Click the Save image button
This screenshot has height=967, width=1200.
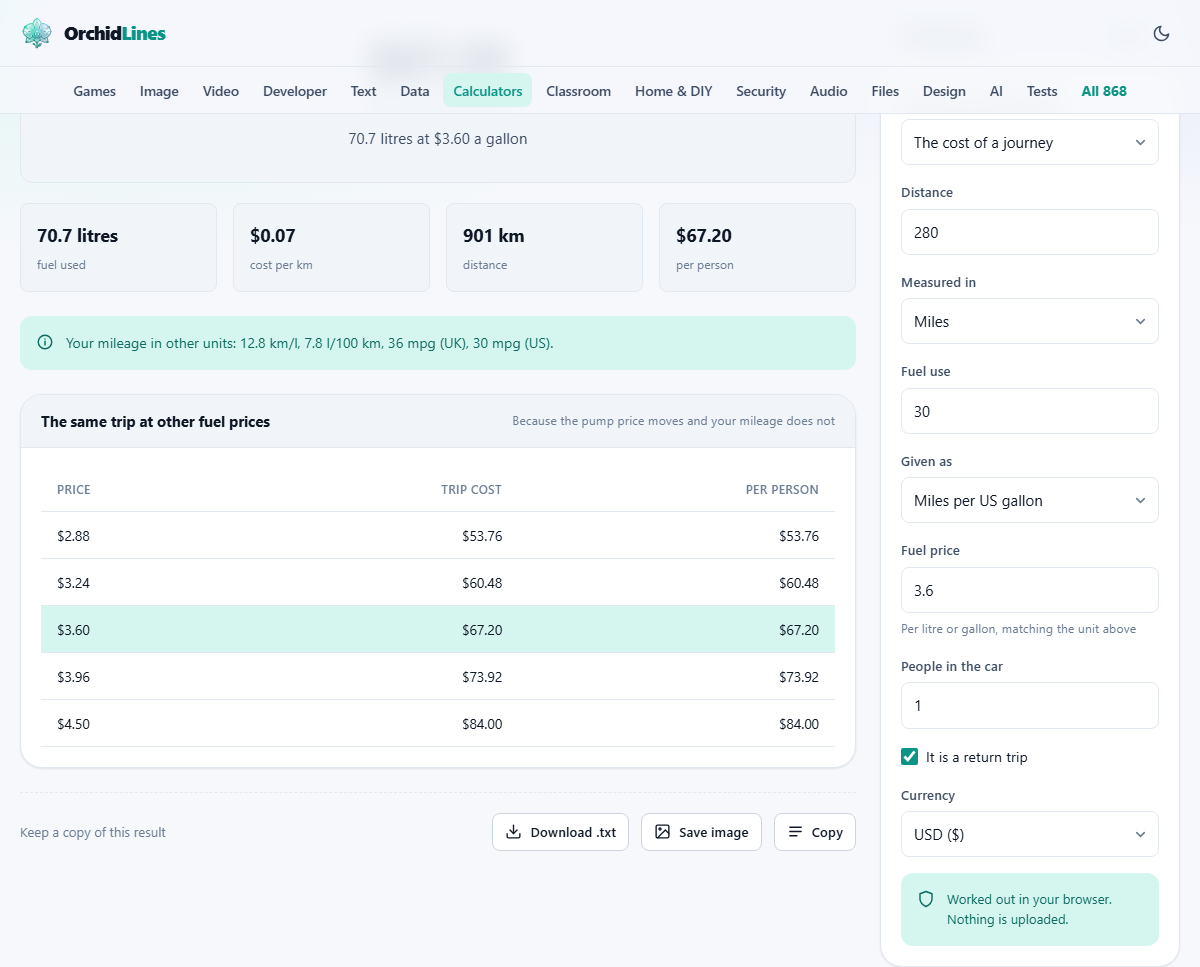[x=701, y=832]
